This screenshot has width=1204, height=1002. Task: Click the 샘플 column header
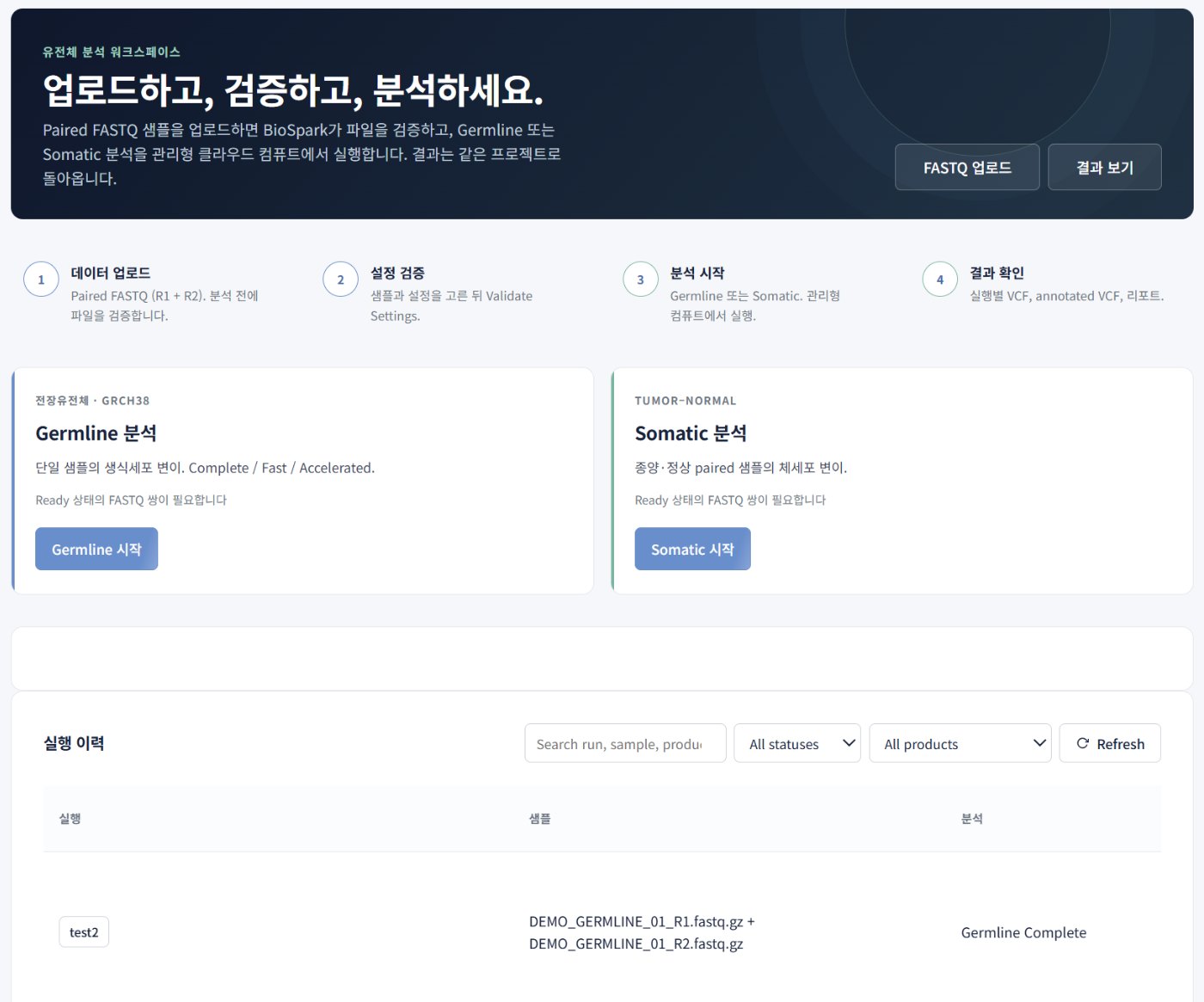[x=540, y=819]
